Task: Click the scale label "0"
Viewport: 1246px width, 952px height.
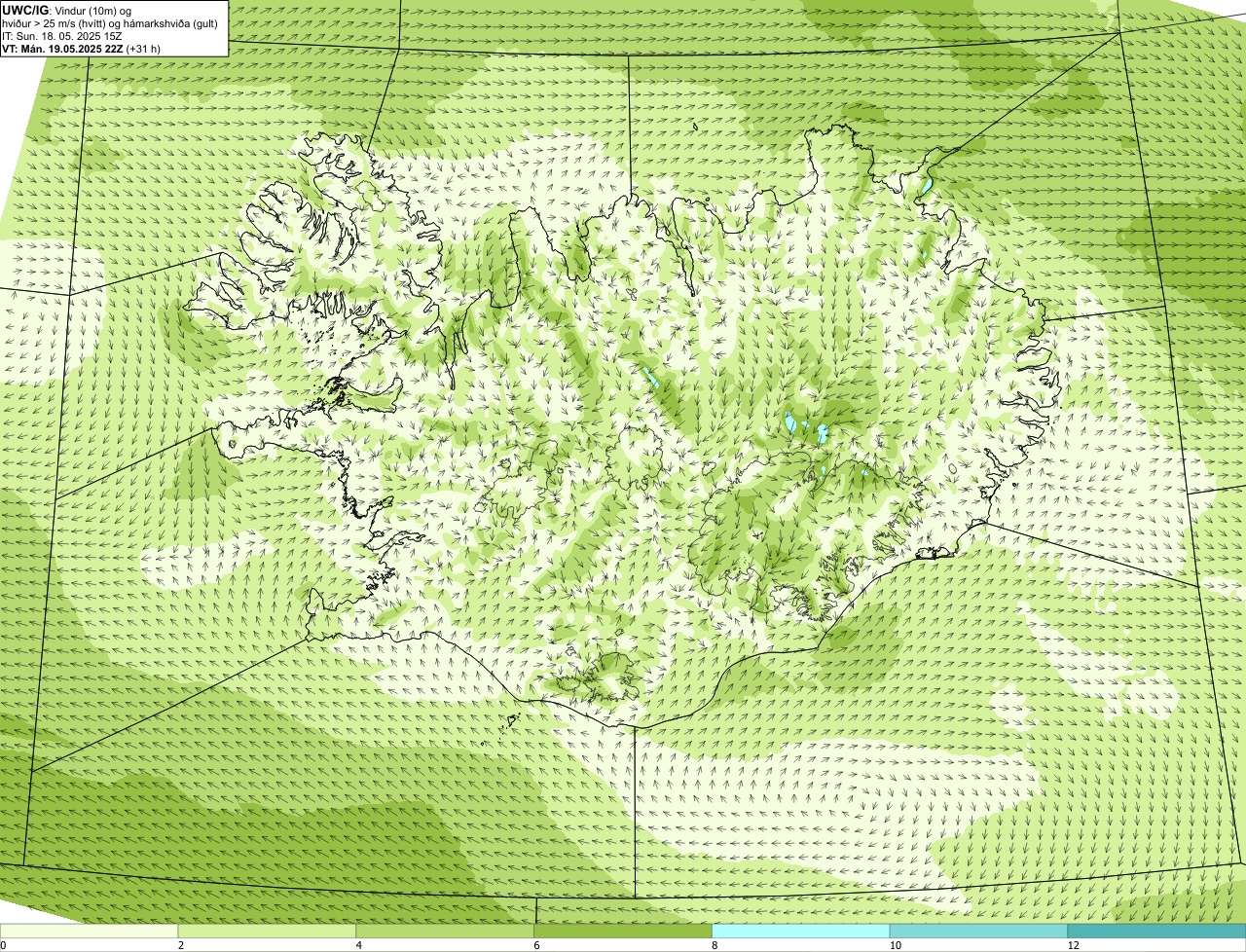Action: pos(3,945)
